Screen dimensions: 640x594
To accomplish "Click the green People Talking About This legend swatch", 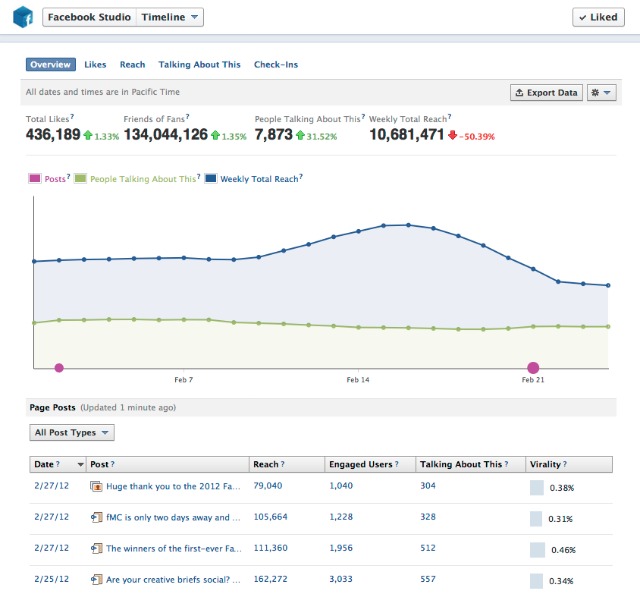I will coord(80,178).
